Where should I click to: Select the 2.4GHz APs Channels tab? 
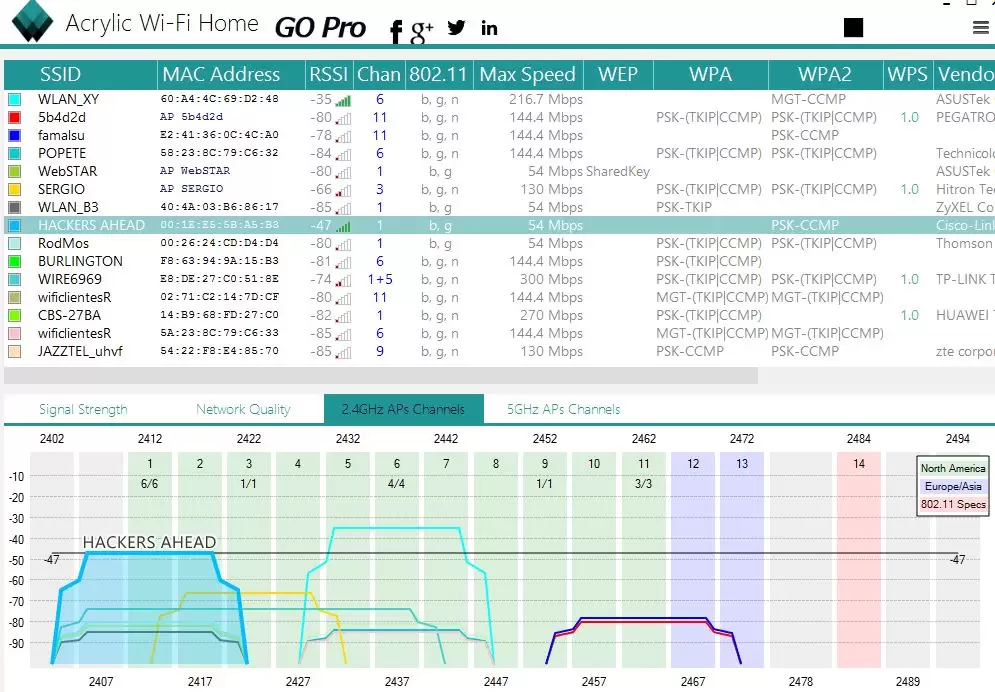coord(404,409)
